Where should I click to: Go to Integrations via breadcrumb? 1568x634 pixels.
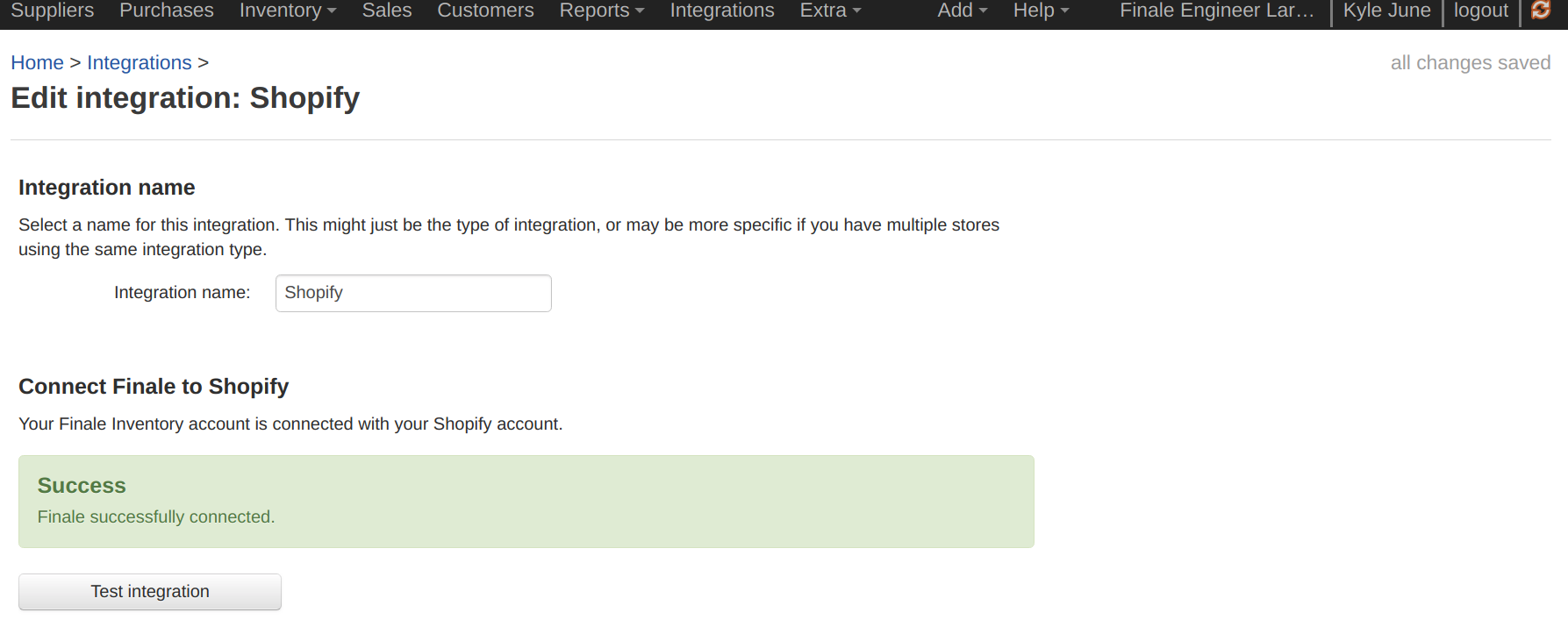140,63
